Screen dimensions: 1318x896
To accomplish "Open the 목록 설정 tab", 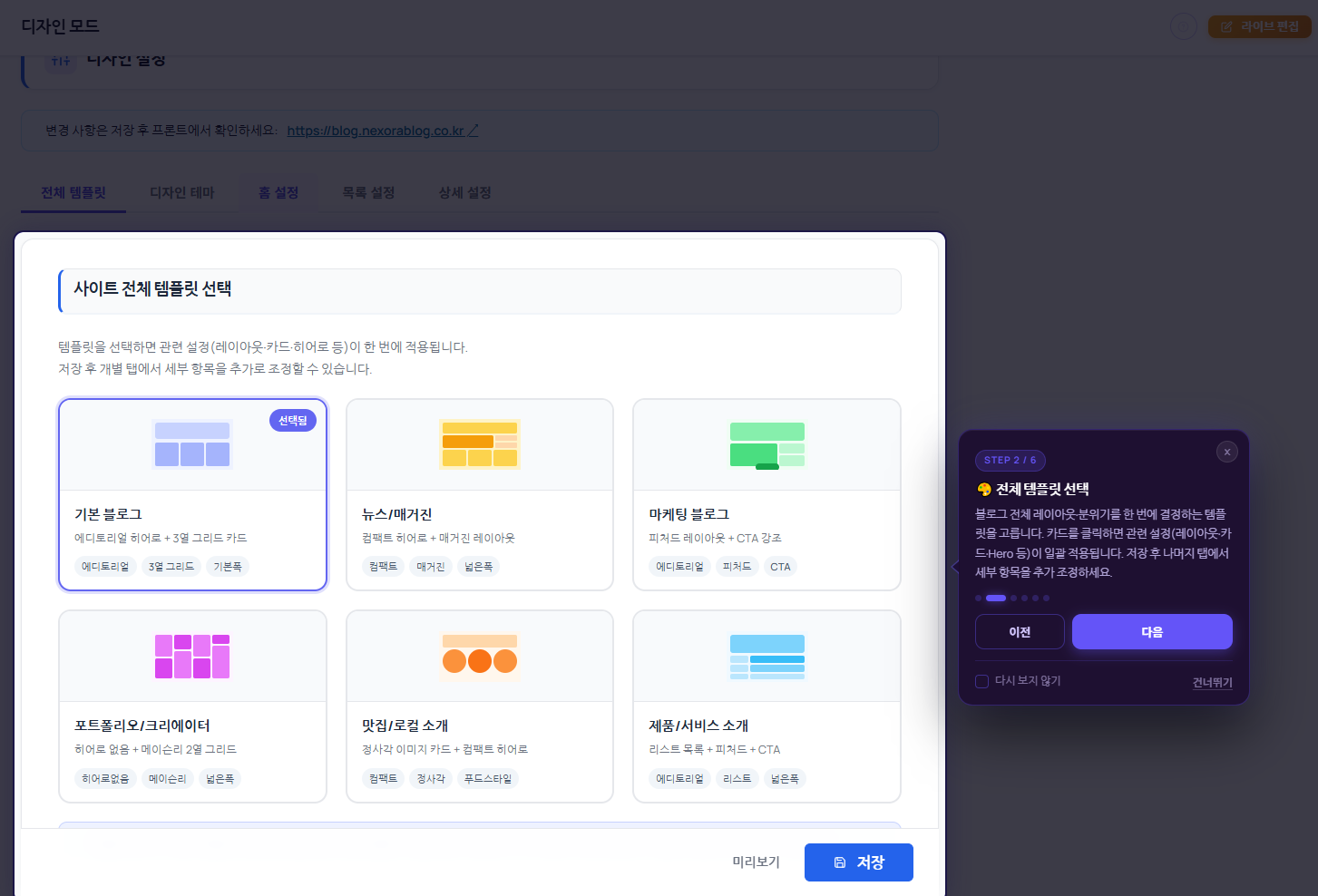I will point(368,193).
